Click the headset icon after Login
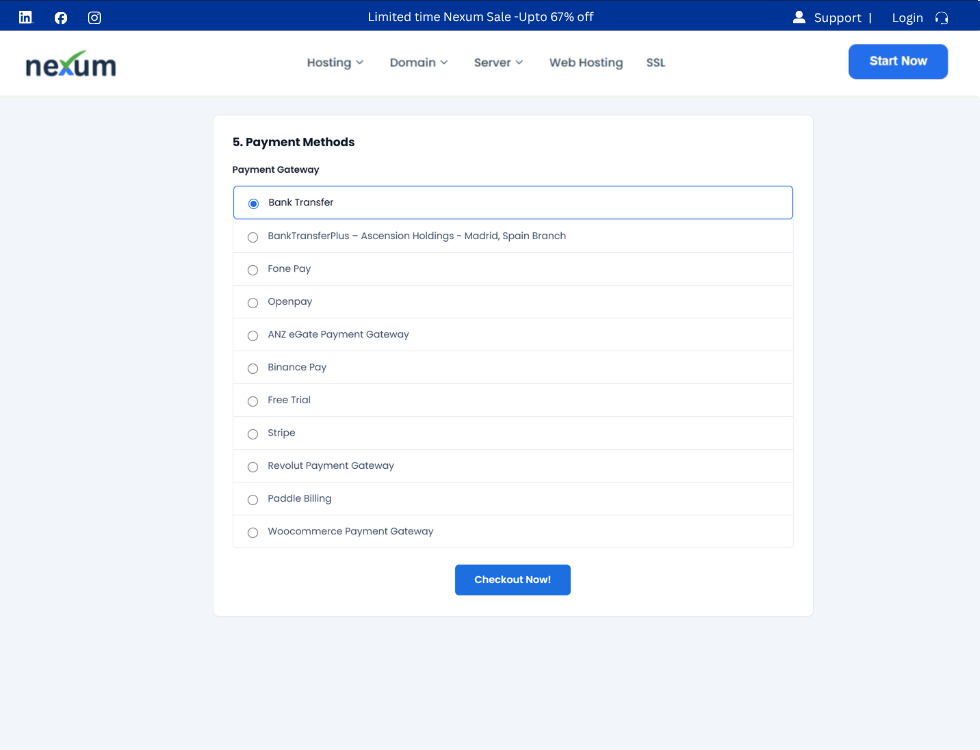This screenshot has width=980, height=750. click(941, 18)
